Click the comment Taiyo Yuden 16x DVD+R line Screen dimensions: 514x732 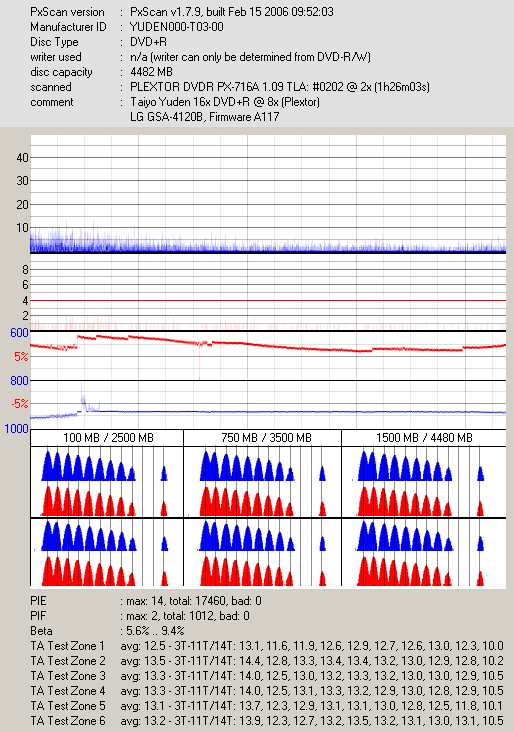pyautogui.click(x=225, y=102)
